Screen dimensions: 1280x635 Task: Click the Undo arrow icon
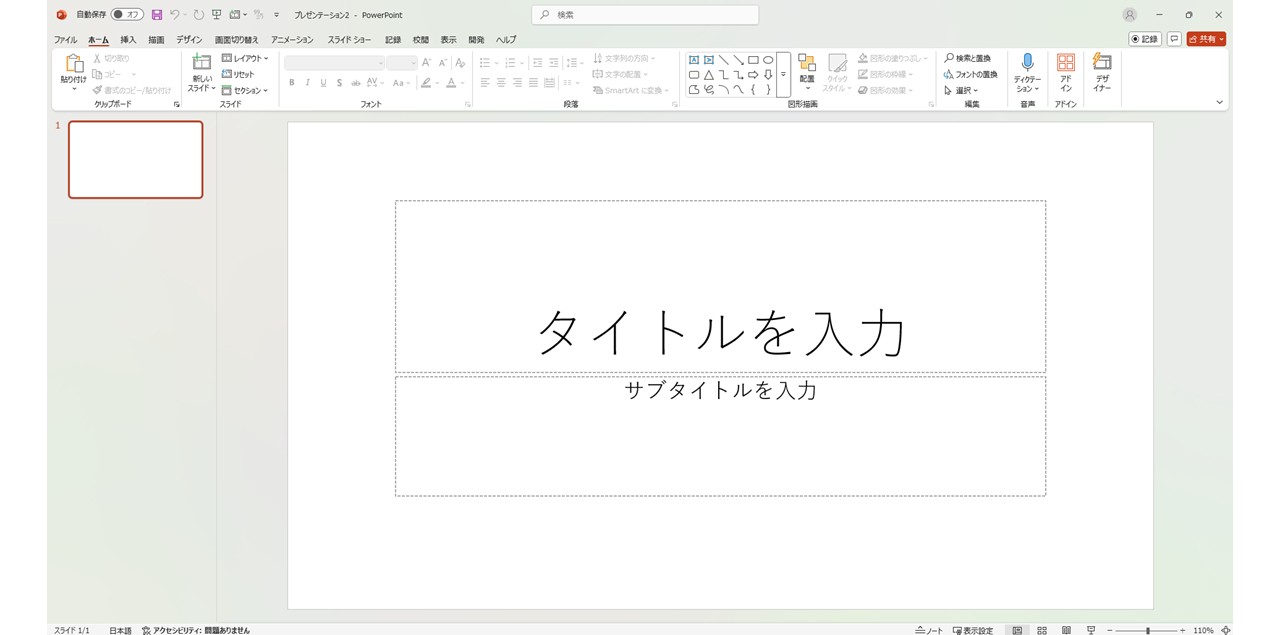175,15
